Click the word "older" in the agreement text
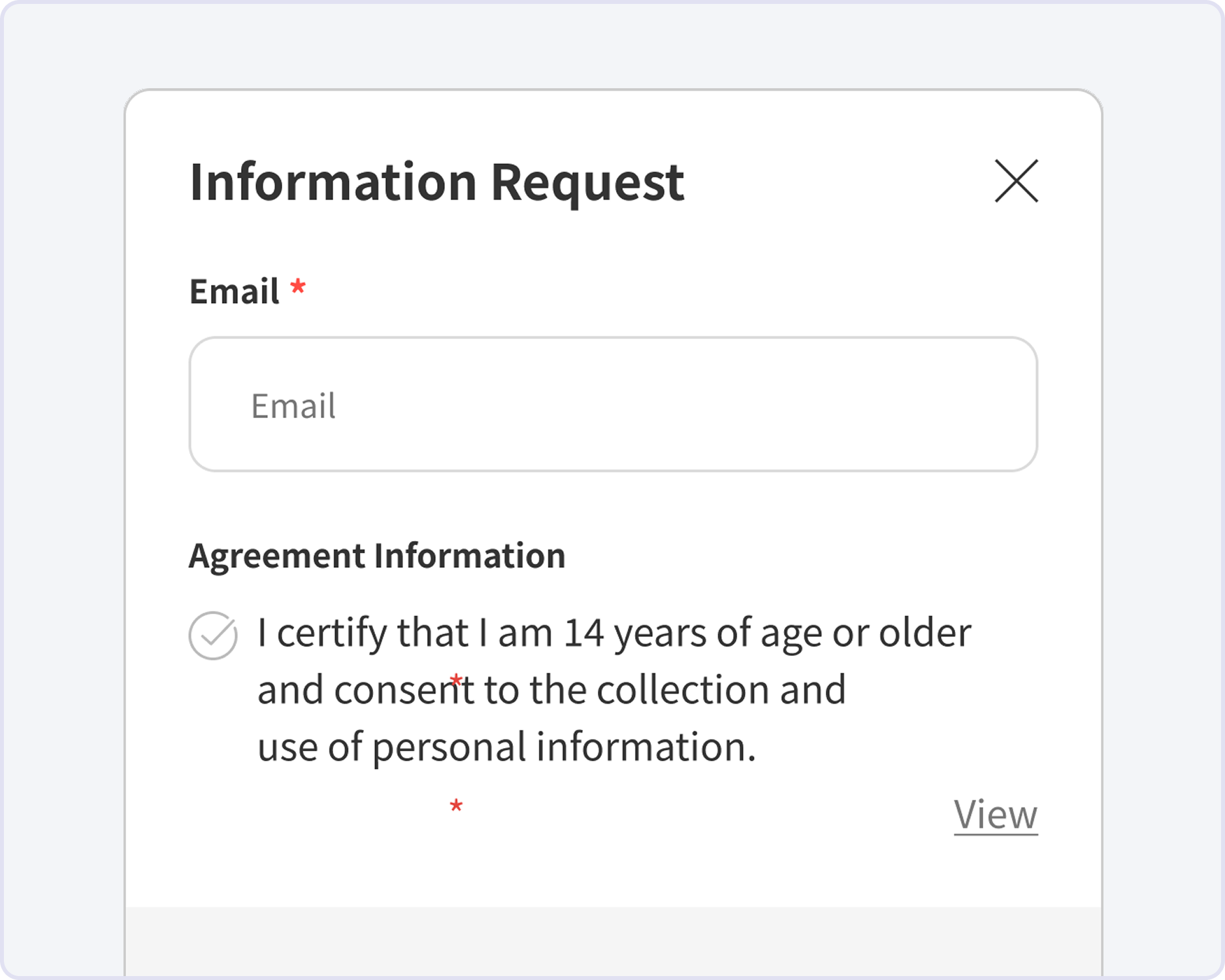This screenshot has width=1225, height=980. coord(924,632)
